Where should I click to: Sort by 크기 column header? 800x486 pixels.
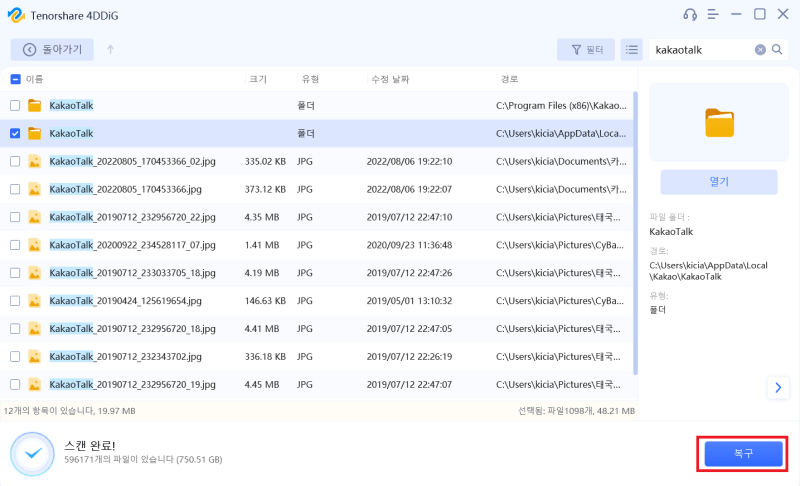tap(258, 79)
